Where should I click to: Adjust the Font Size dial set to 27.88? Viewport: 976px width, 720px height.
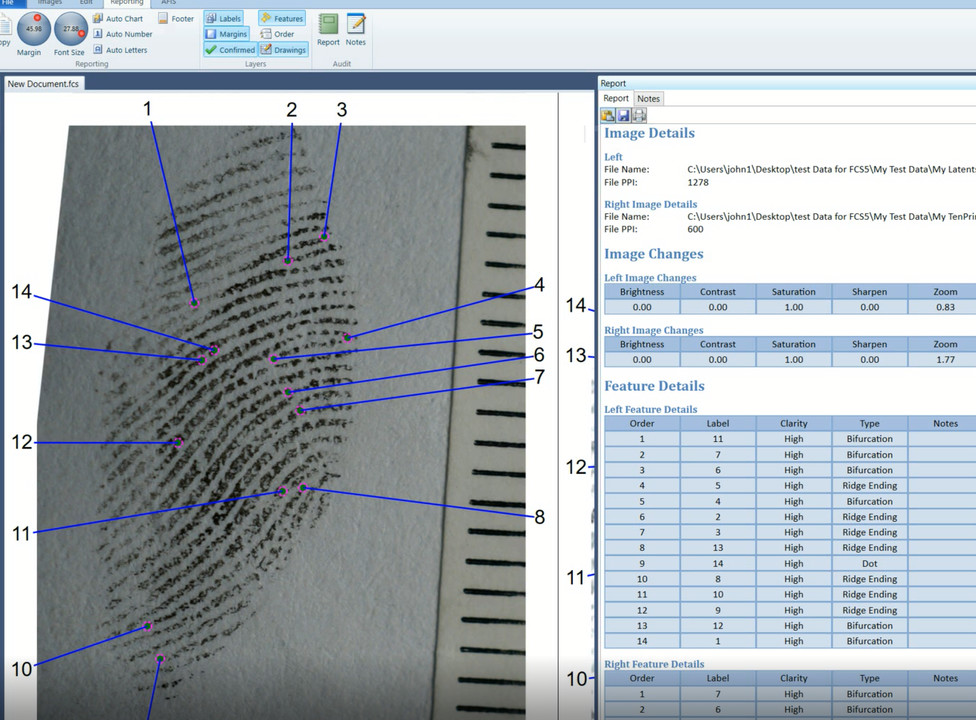tap(70, 29)
